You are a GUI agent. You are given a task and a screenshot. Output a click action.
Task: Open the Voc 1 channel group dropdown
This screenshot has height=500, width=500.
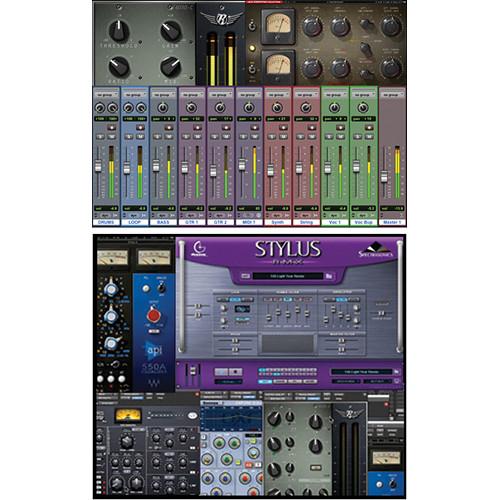[x=335, y=95]
